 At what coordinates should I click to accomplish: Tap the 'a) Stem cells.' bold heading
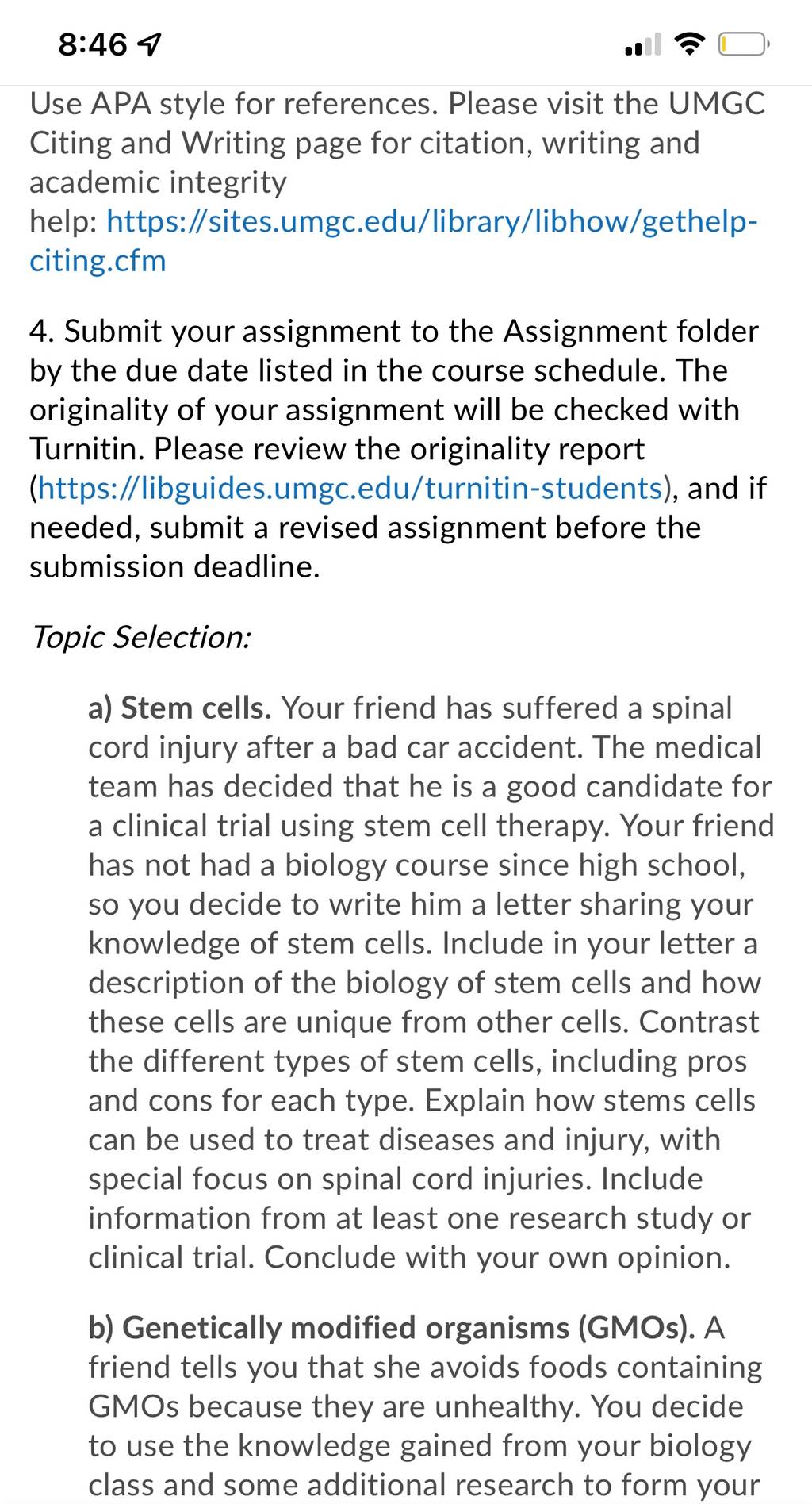[x=180, y=708]
